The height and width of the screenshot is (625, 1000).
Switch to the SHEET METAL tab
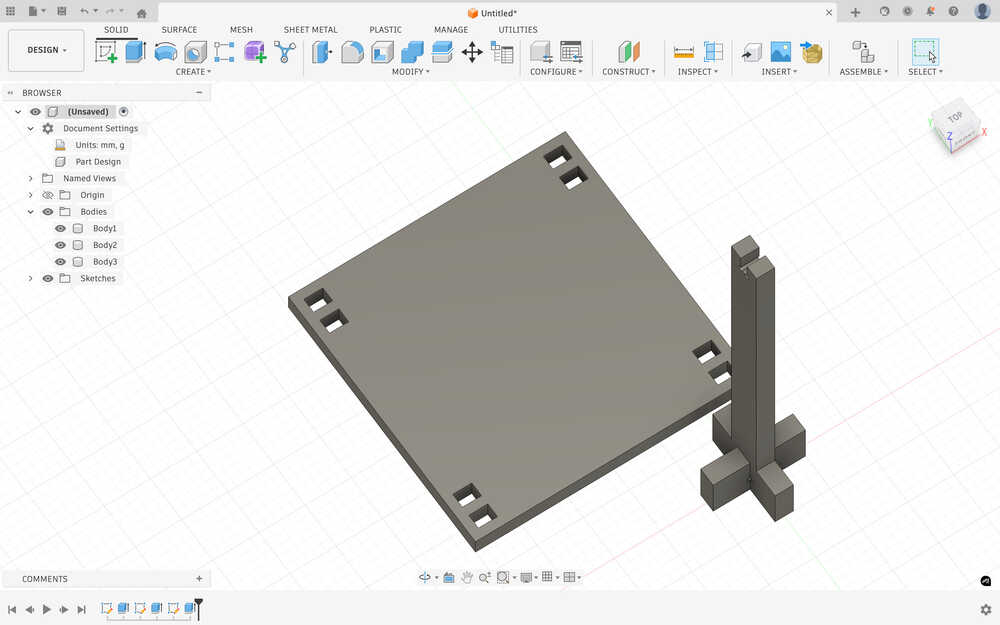311,29
